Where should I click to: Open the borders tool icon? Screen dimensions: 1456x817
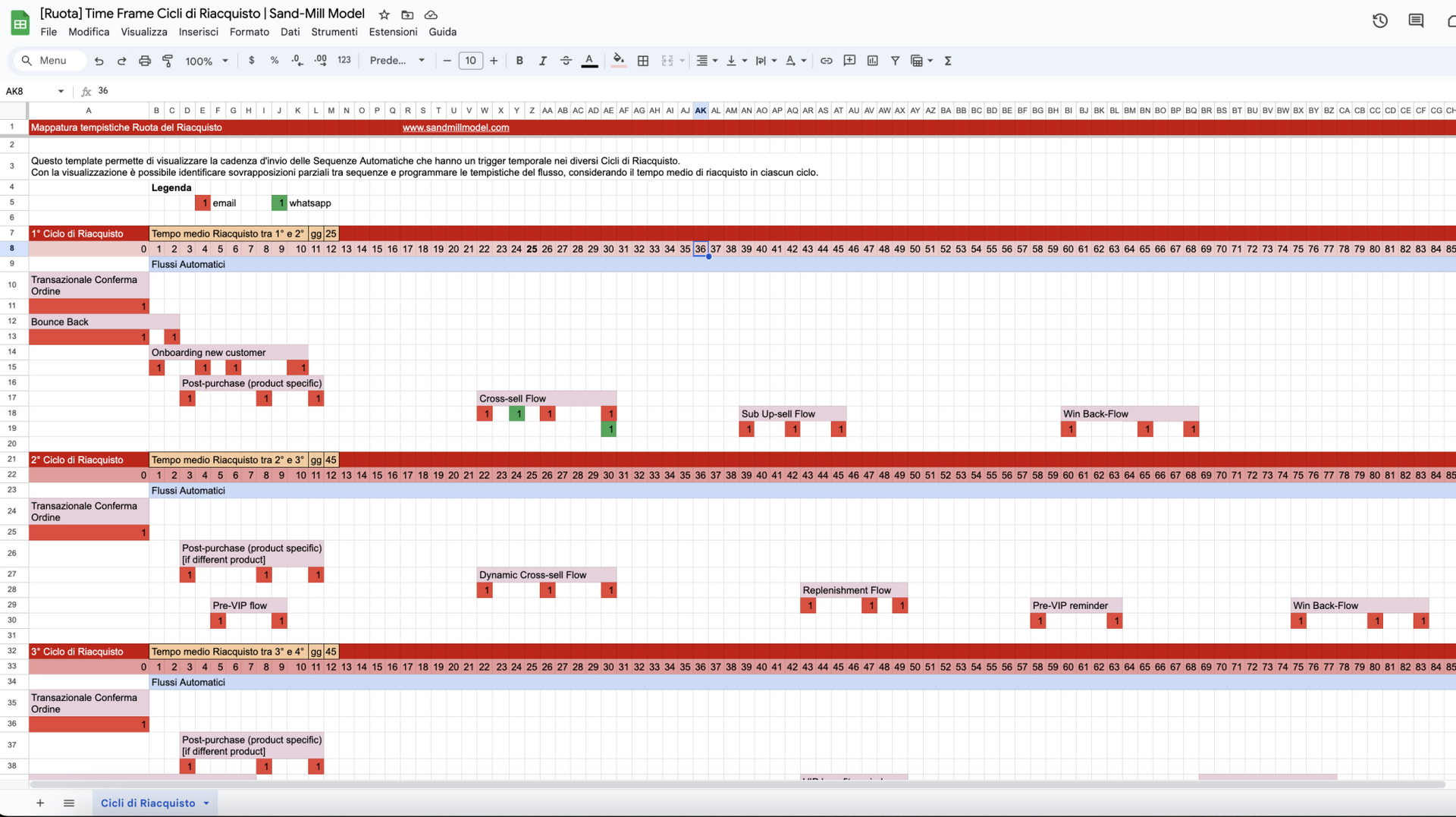click(643, 61)
